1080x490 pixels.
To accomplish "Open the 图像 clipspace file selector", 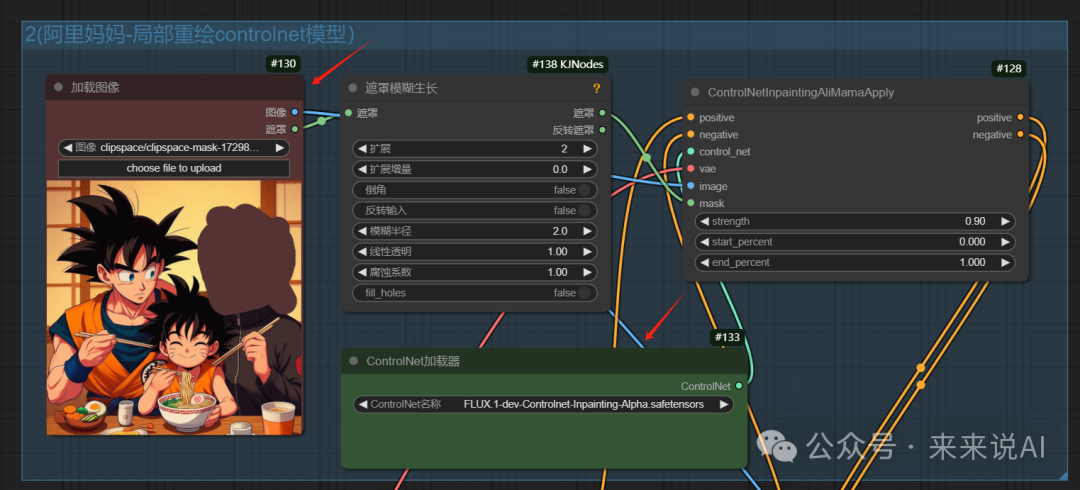I will [174, 147].
